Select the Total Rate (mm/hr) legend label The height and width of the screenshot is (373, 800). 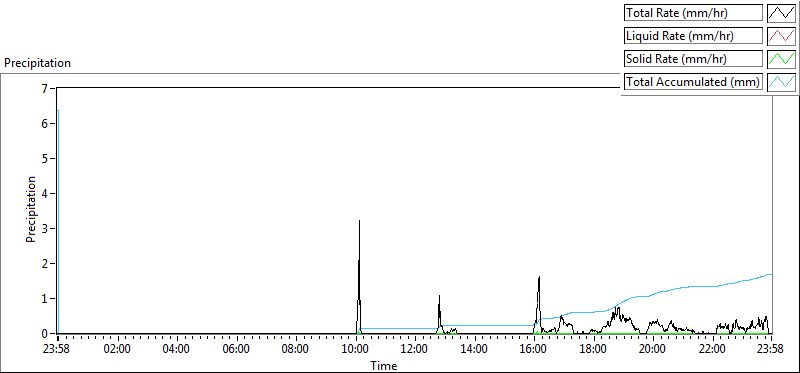[x=694, y=13]
